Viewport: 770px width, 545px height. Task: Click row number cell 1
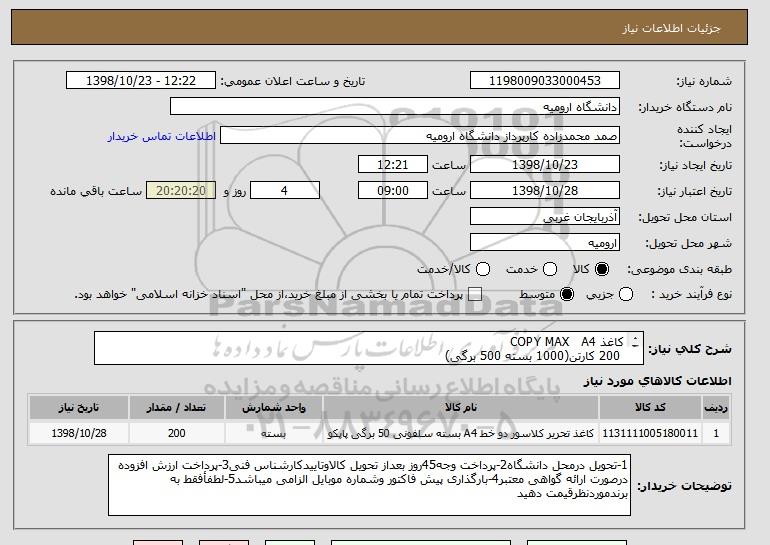click(x=716, y=433)
